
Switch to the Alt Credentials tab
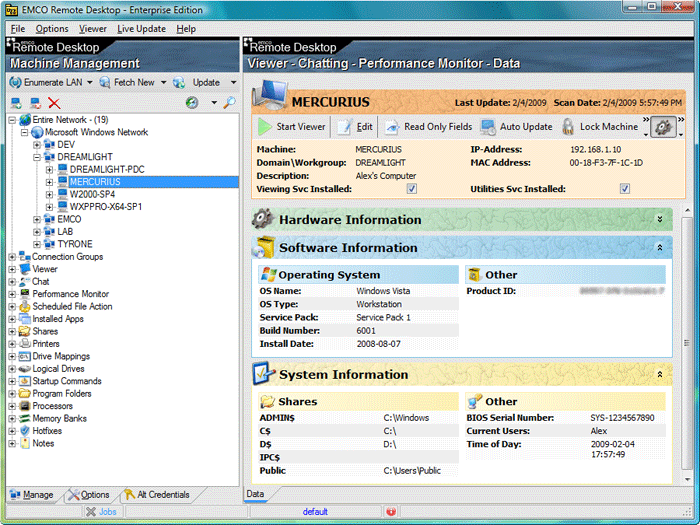tap(158, 495)
